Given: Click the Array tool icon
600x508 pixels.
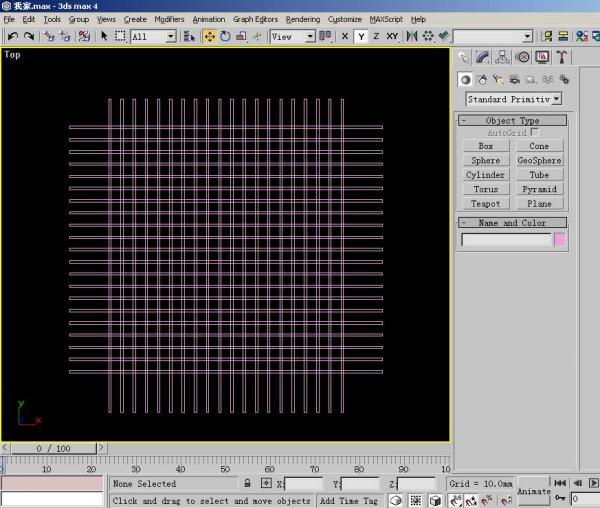Looking at the screenshot, I should click(x=428, y=36).
